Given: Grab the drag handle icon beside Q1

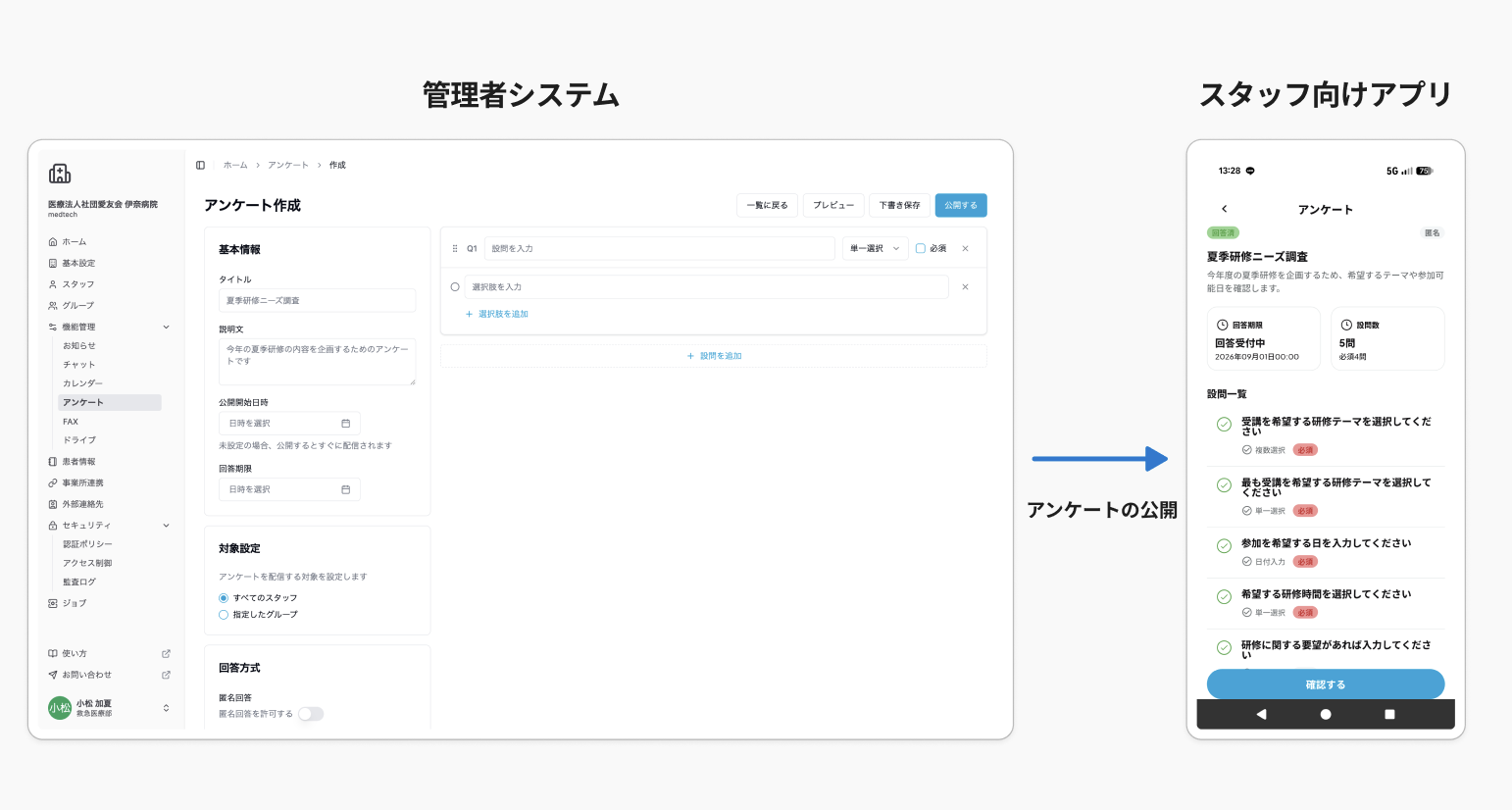Looking at the screenshot, I should pyautogui.click(x=455, y=249).
